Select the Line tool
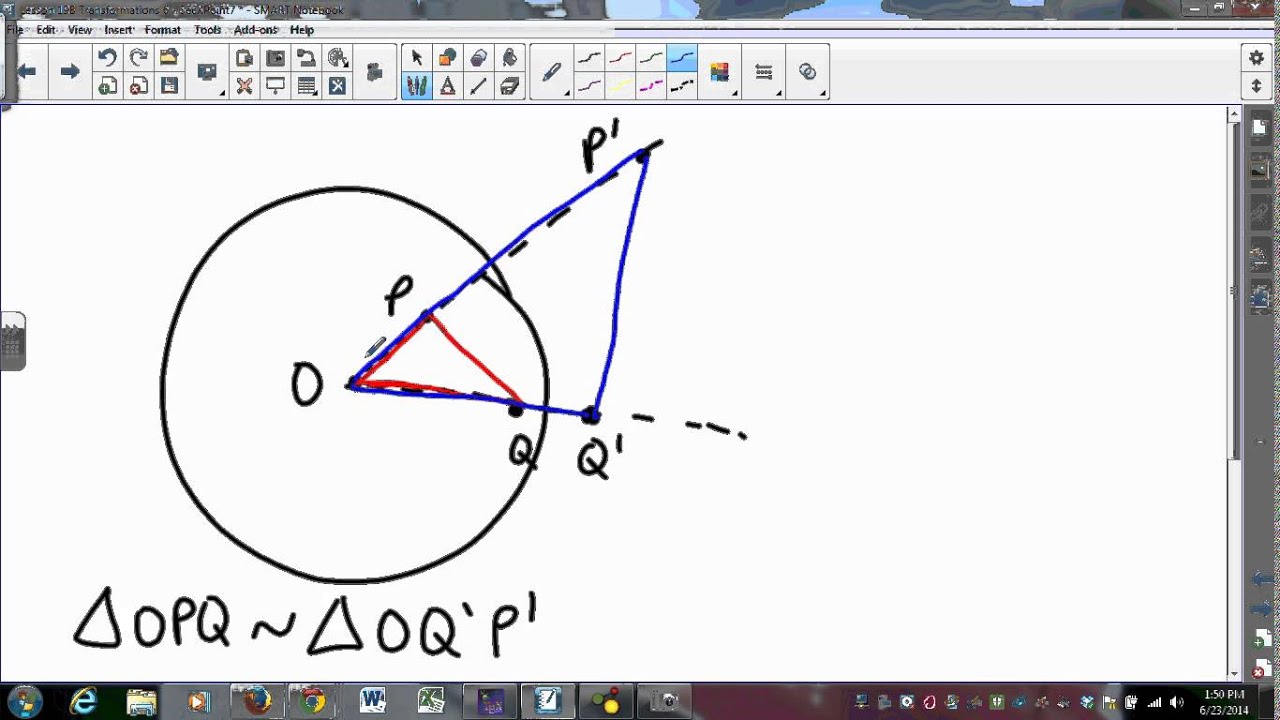The image size is (1280, 720). (x=479, y=86)
